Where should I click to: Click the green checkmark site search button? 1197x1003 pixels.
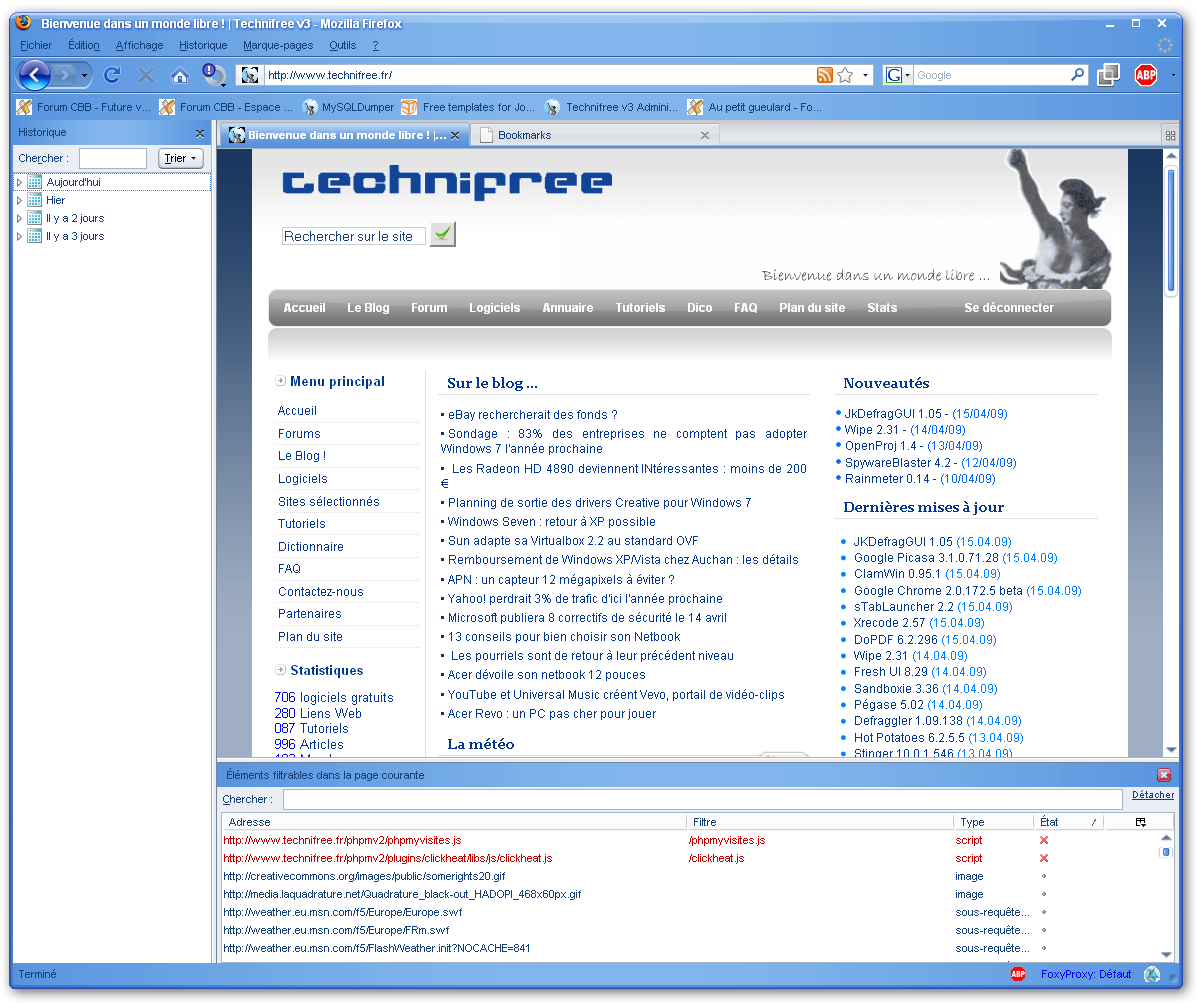tap(442, 234)
